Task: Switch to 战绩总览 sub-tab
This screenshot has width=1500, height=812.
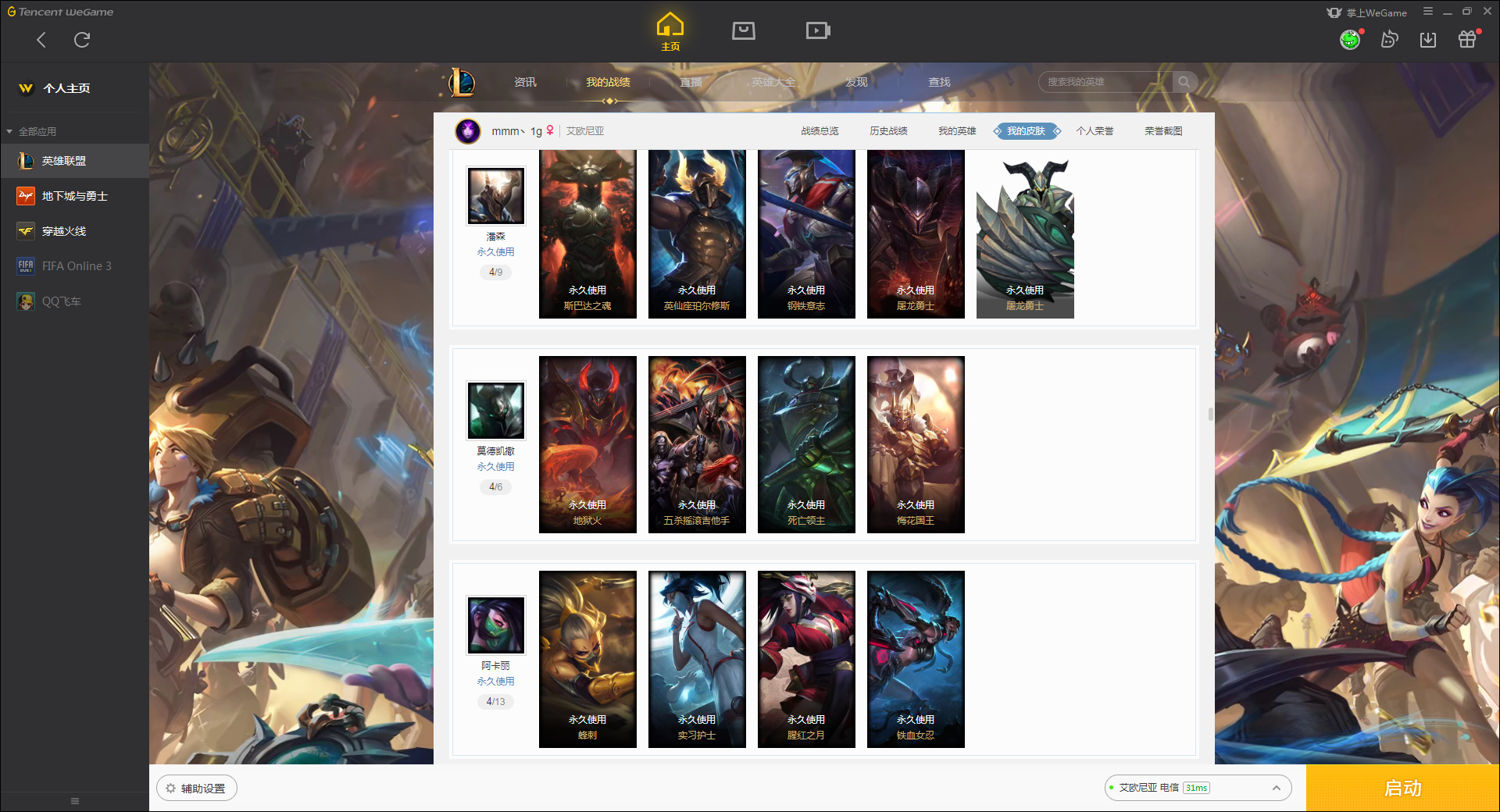Action: click(x=820, y=131)
